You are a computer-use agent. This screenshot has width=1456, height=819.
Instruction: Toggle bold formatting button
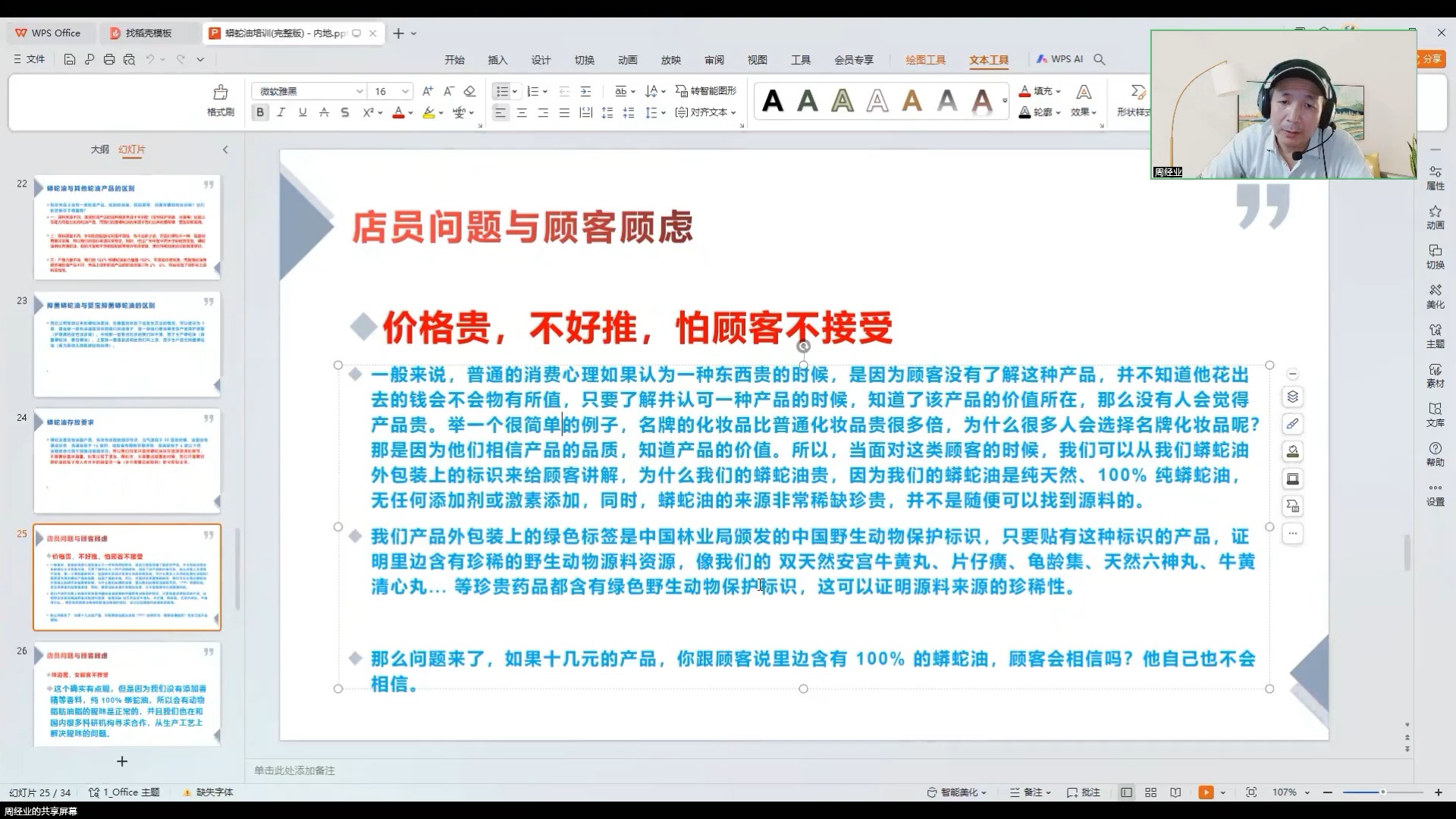coord(260,112)
